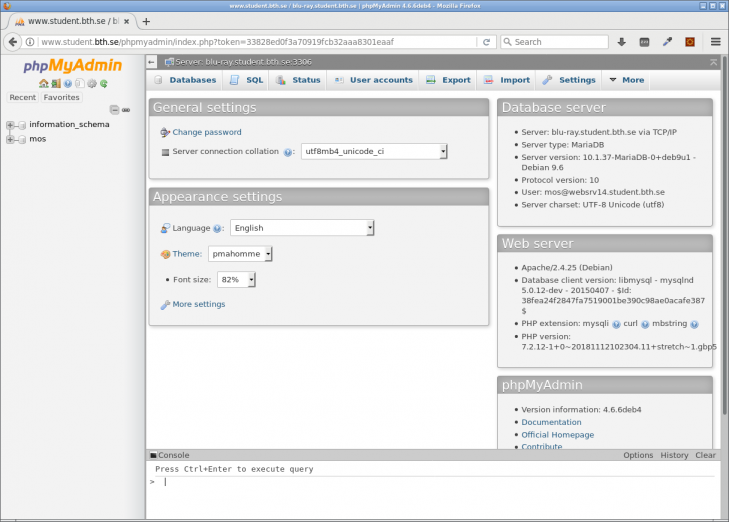The height and width of the screenshot is (522, 729).
Task: Open navigation panel settings gear icon
Action: pos(92,84)
